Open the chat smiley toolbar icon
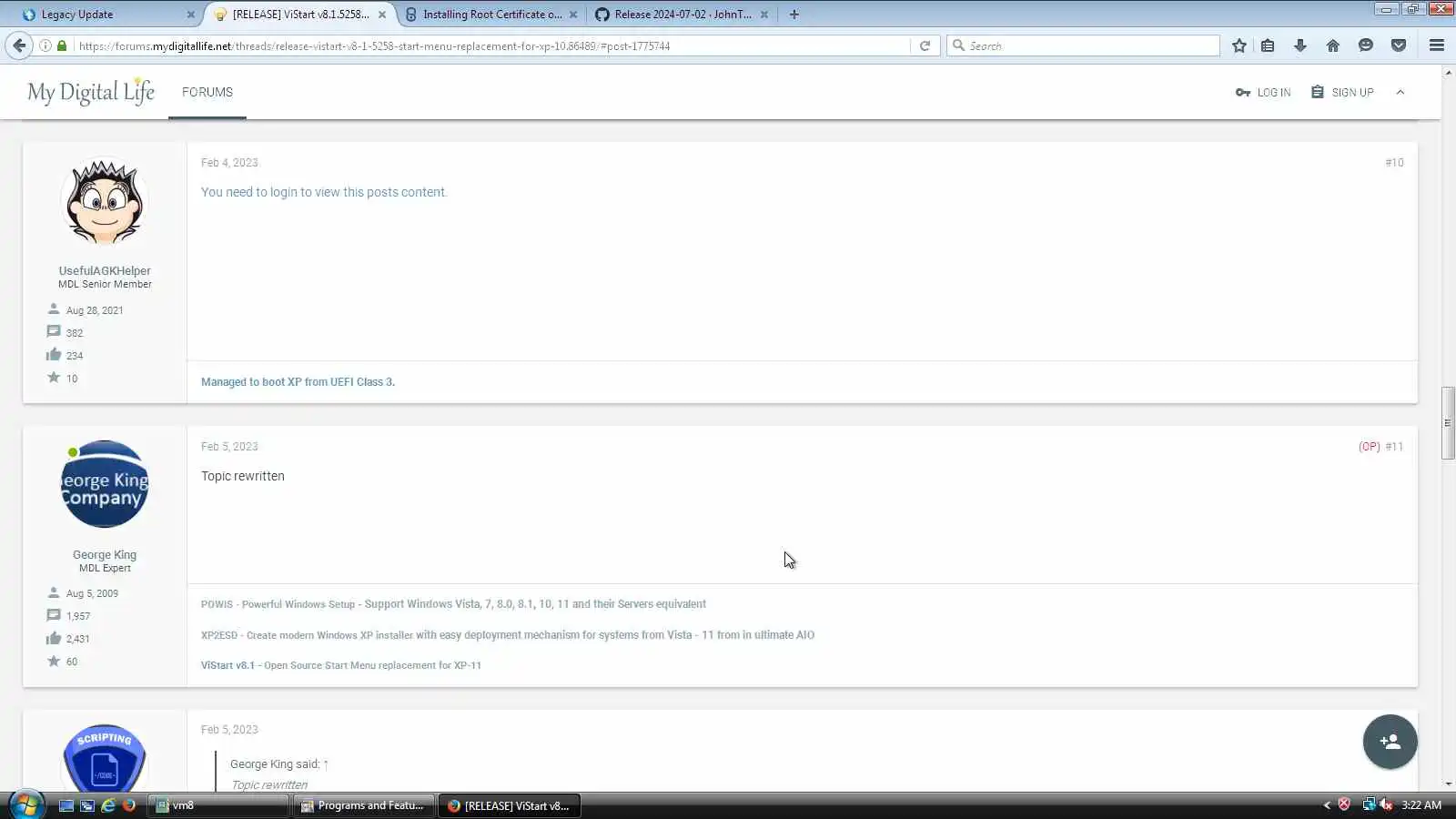The width and height of the screenshot is (1456, 819). (x=1366, y=45)
